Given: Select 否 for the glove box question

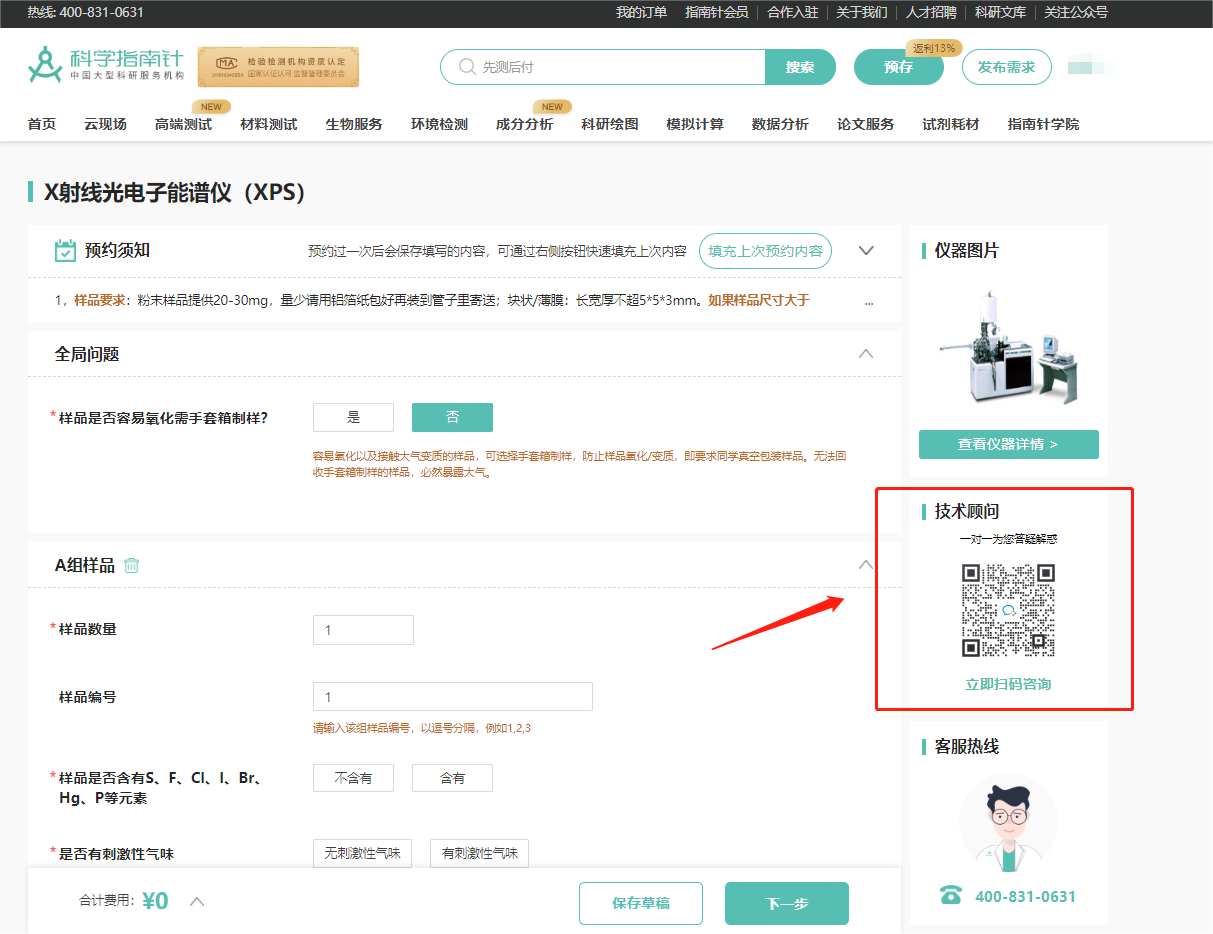Looking at the screenshot, I should click(452, 417).
